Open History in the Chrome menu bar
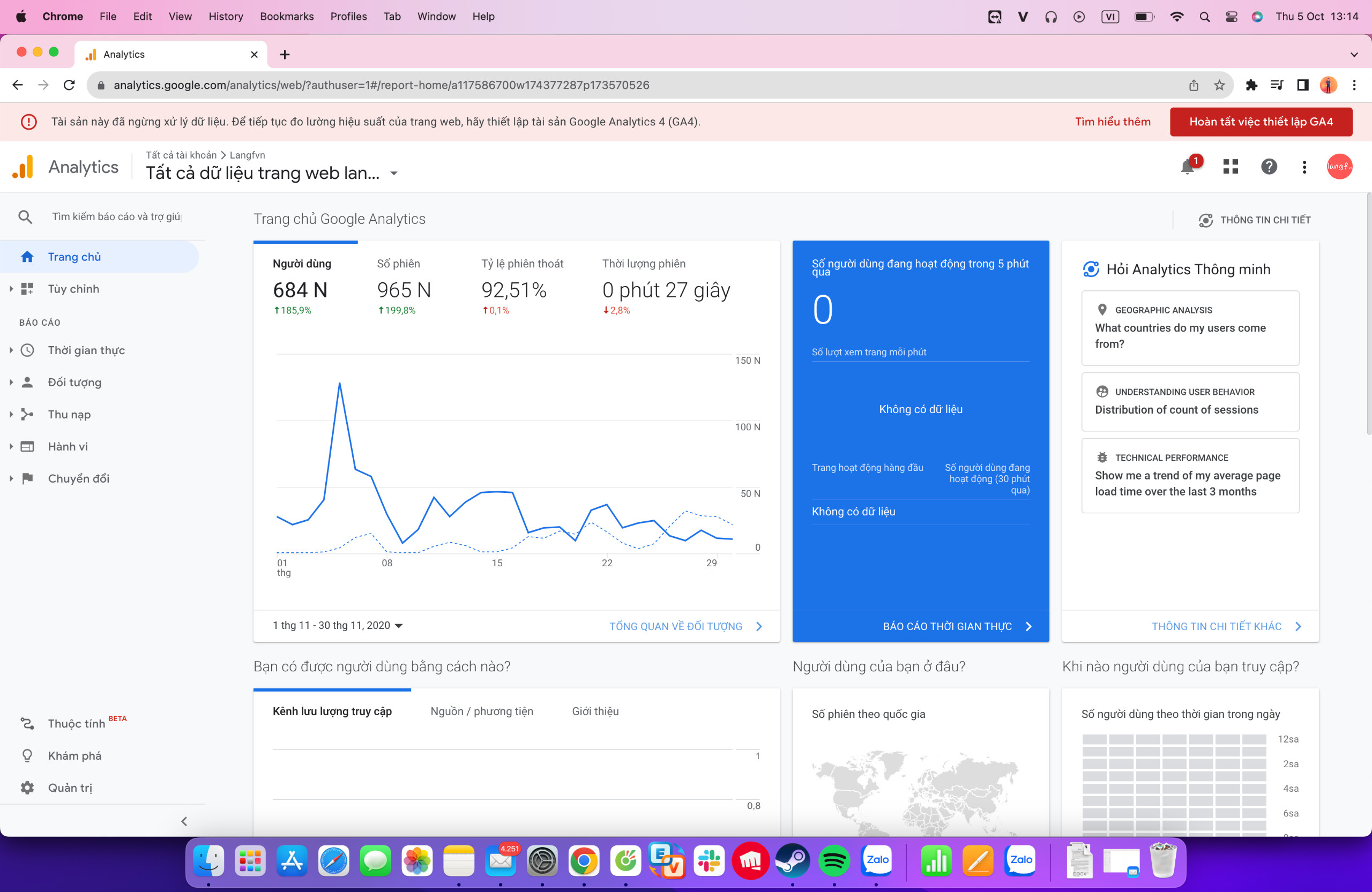Image resolution: width=1372 pixels, height=892 pixels. (226, 16)
